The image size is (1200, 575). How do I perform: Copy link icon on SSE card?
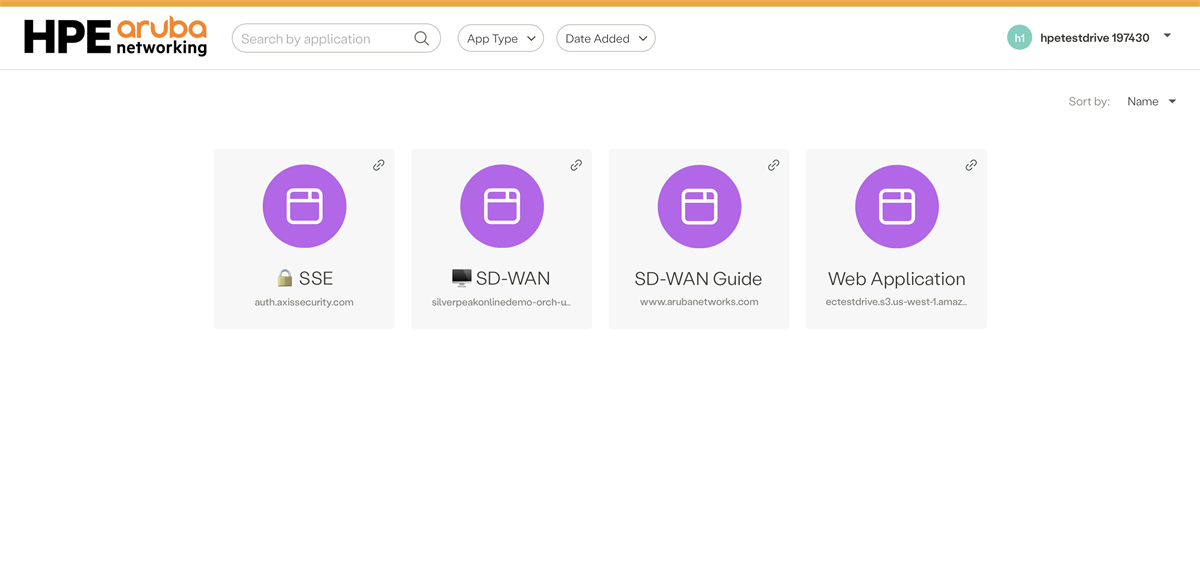pos(379,165)
